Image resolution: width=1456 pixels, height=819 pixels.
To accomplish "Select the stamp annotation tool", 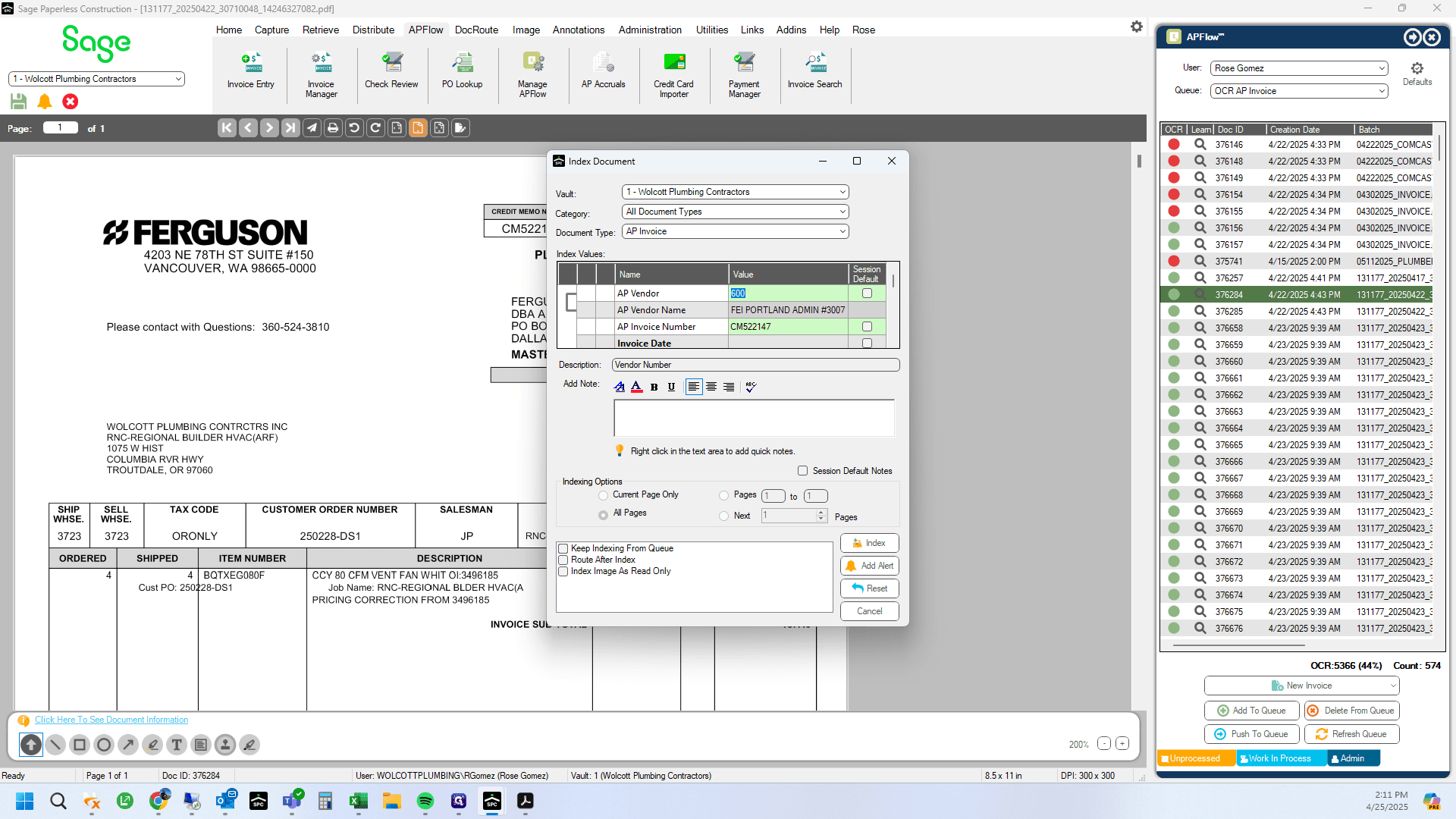I will pyautogui.click(x=225, y=745).
